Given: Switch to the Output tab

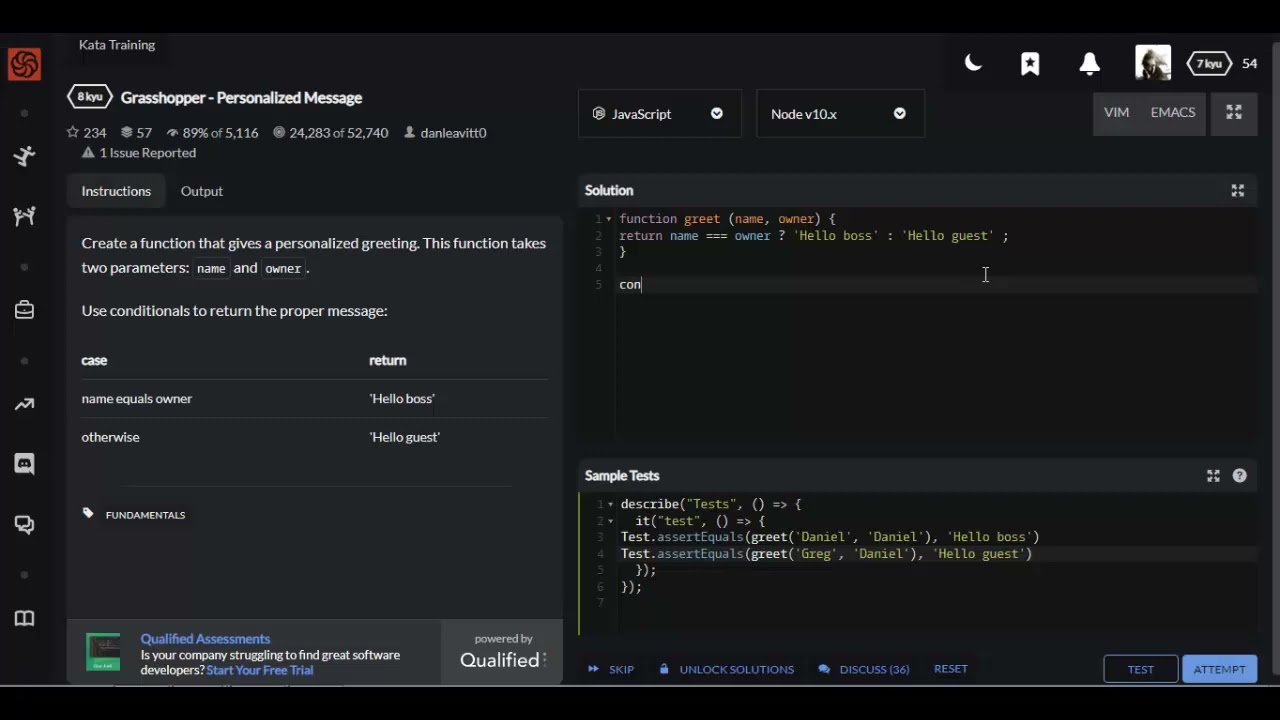Looking at the screenshot, I should coord(202,191).
